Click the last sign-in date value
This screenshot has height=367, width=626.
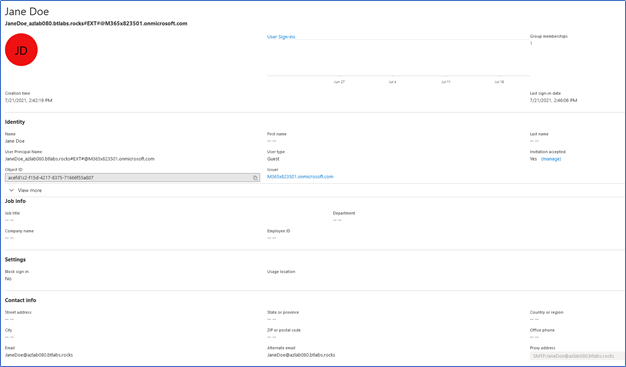coord(553,101)
